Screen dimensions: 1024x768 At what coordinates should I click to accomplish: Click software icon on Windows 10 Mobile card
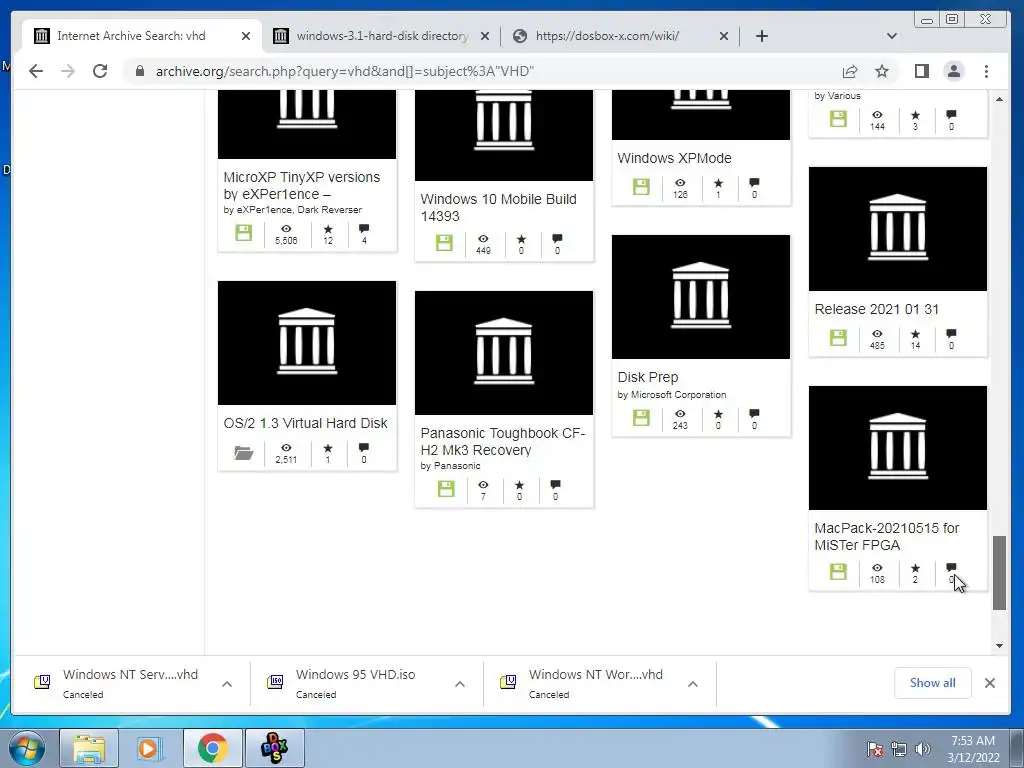tap(444, 243)
